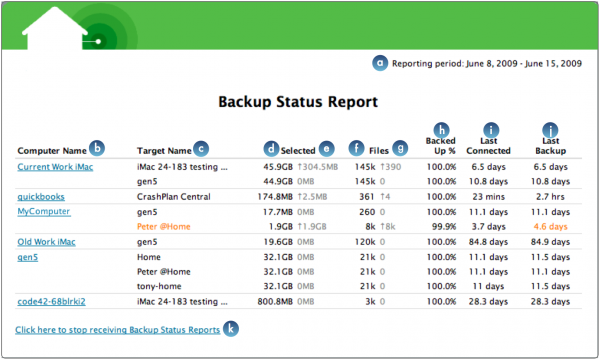The image size is (600, 360).
Task: Click iMac 24-183 testing target for Current Work iMac
Action: 182,167
